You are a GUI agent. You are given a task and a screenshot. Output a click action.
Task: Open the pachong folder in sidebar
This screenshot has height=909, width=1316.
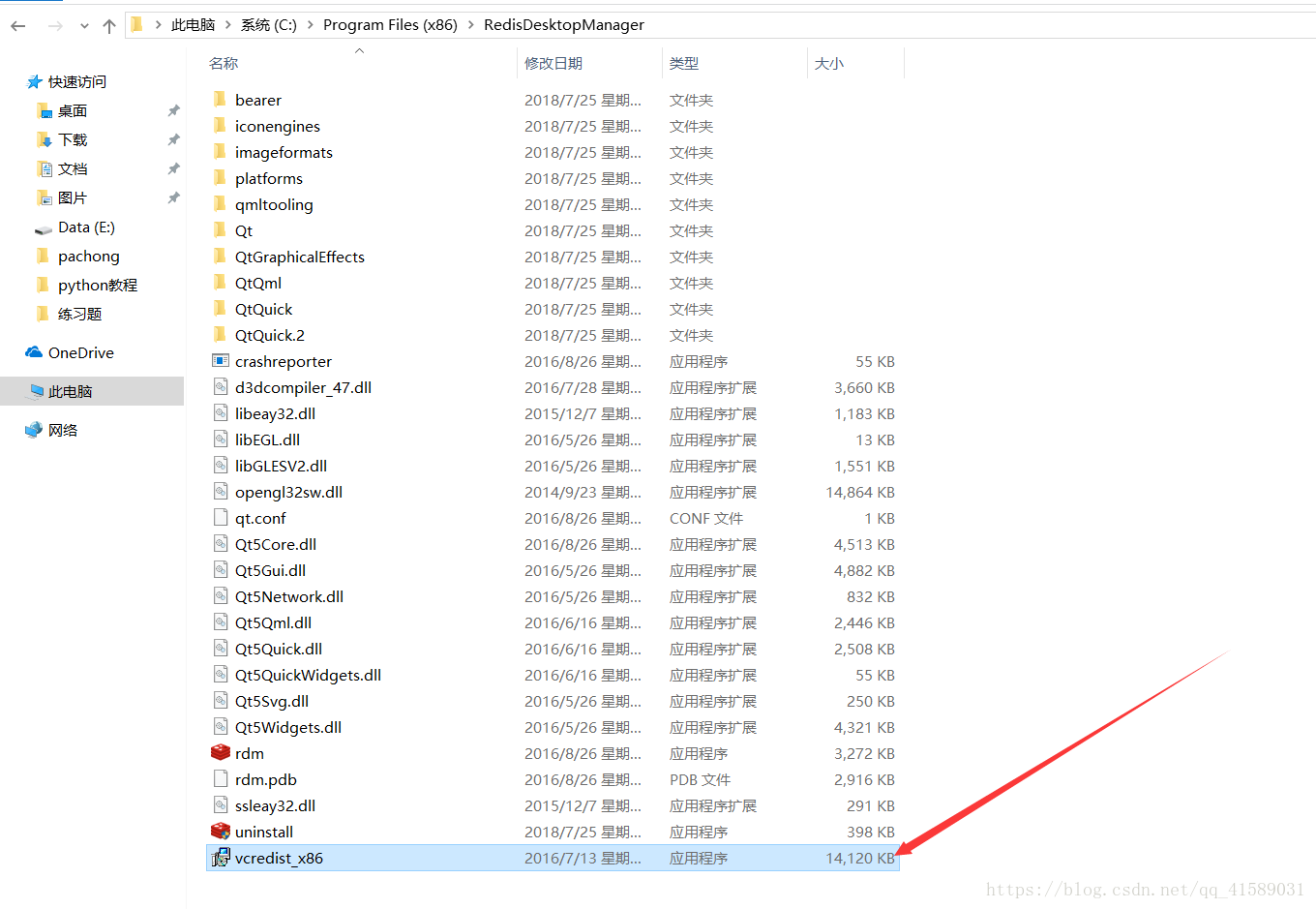point(89,256)
